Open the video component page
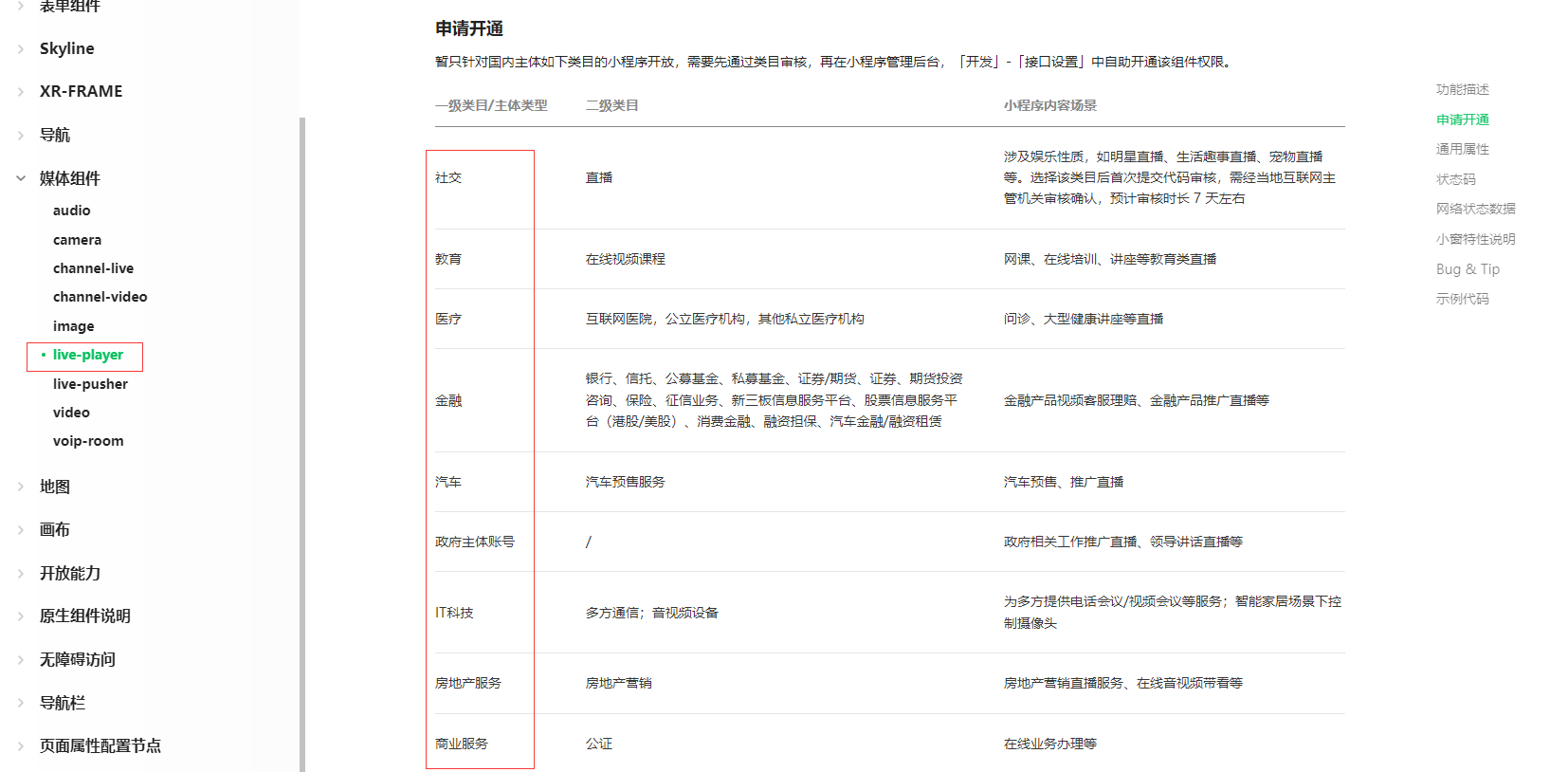This screenshot has height=772, width=1568. click(71, 413)
